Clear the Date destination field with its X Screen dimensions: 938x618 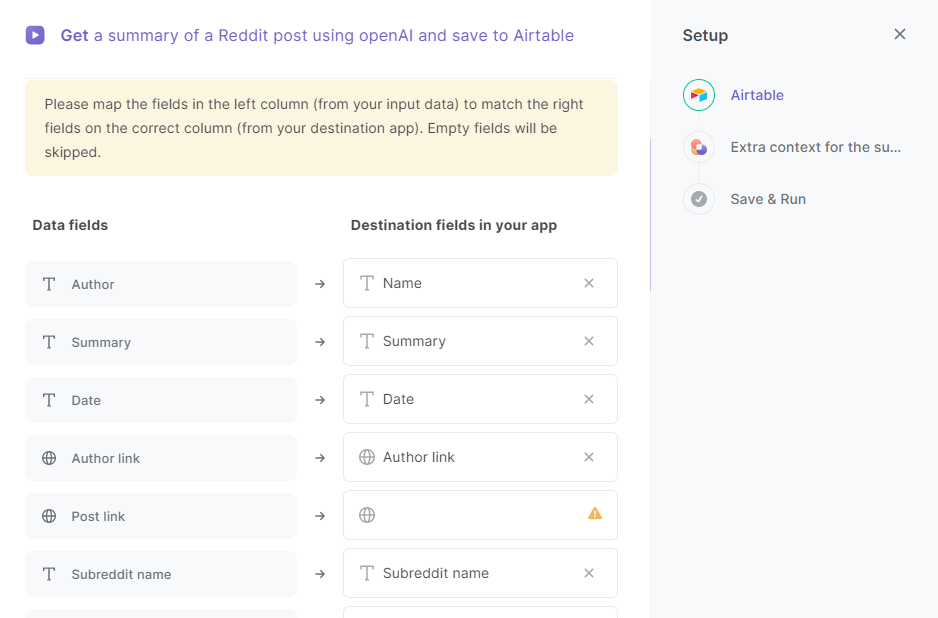click(x=589, y=399)
